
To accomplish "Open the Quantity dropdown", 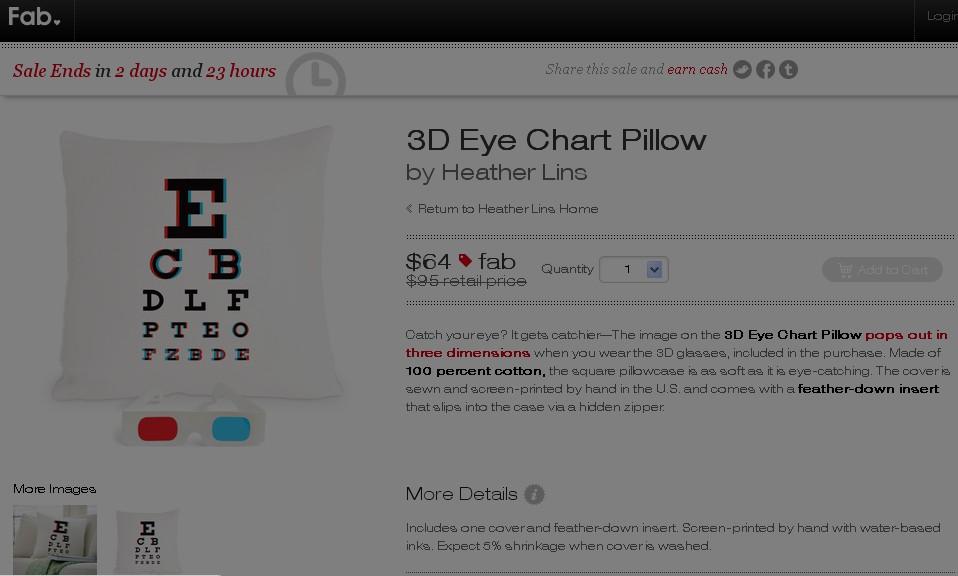I will pyautogui.click(x=634, y=269).
